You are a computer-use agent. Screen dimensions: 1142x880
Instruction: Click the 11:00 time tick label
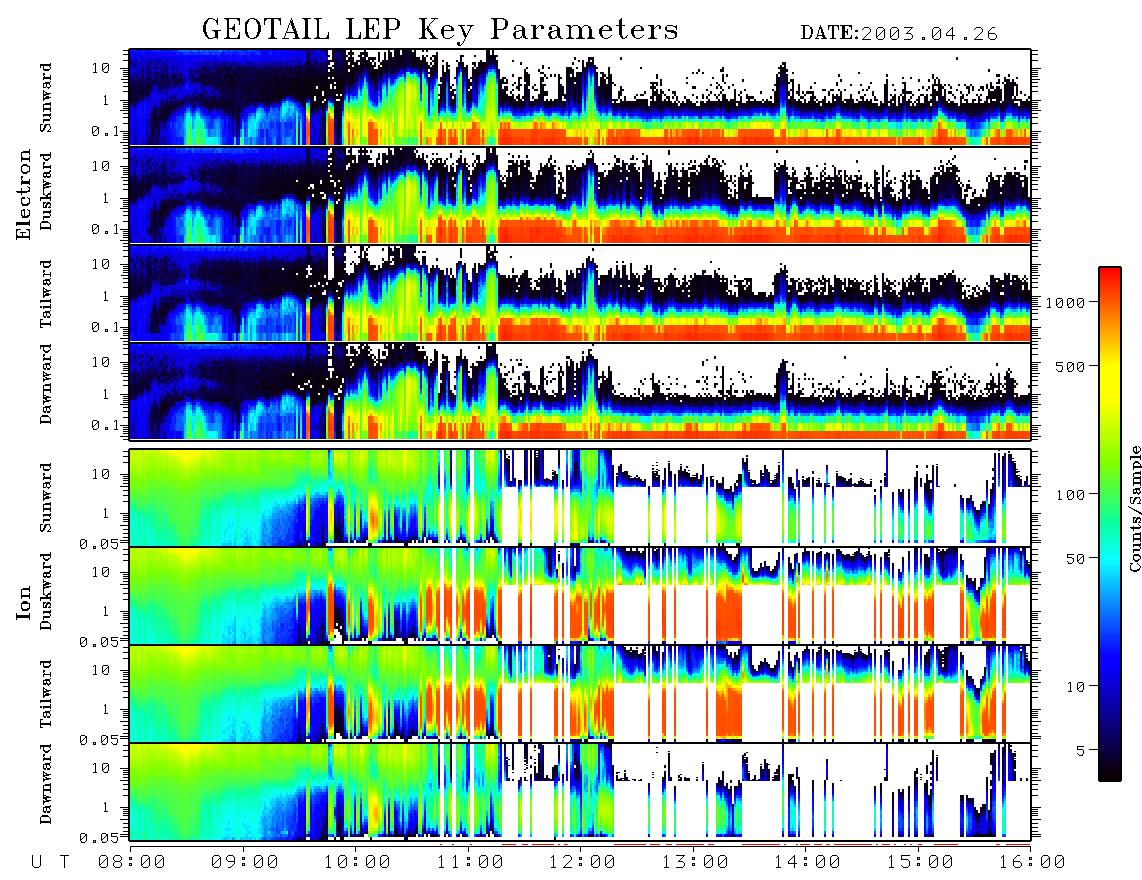[470, 863]
